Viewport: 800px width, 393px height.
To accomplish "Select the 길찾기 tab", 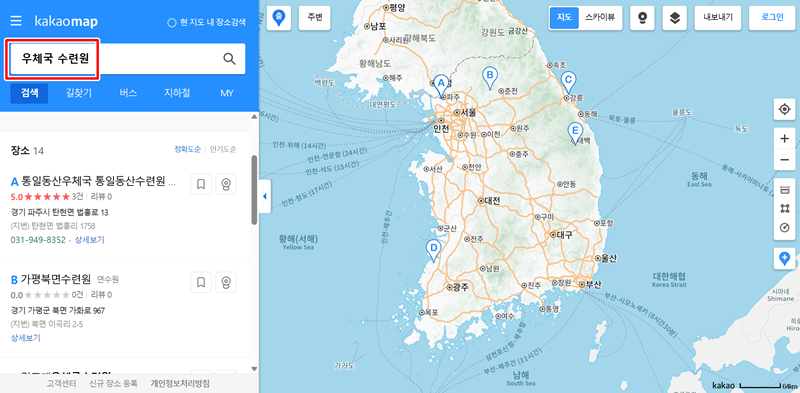I will [x=79, y=93].
